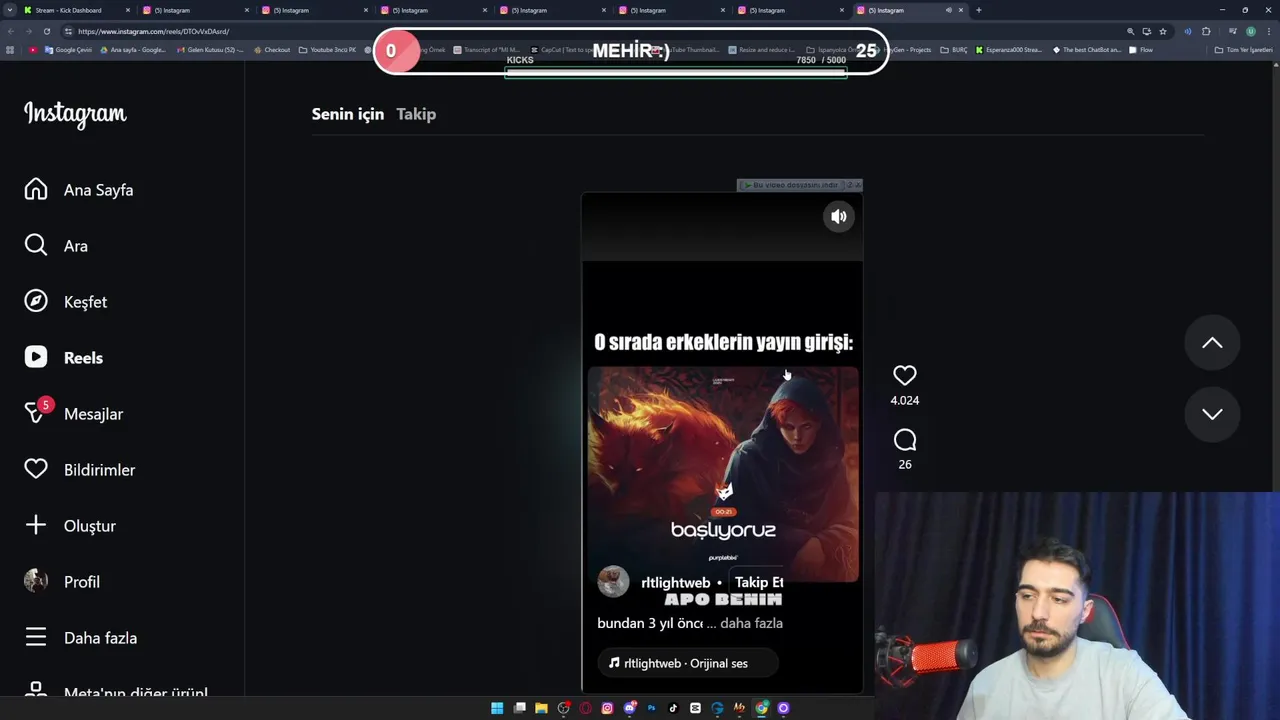Click the browser back arrow

11,31
